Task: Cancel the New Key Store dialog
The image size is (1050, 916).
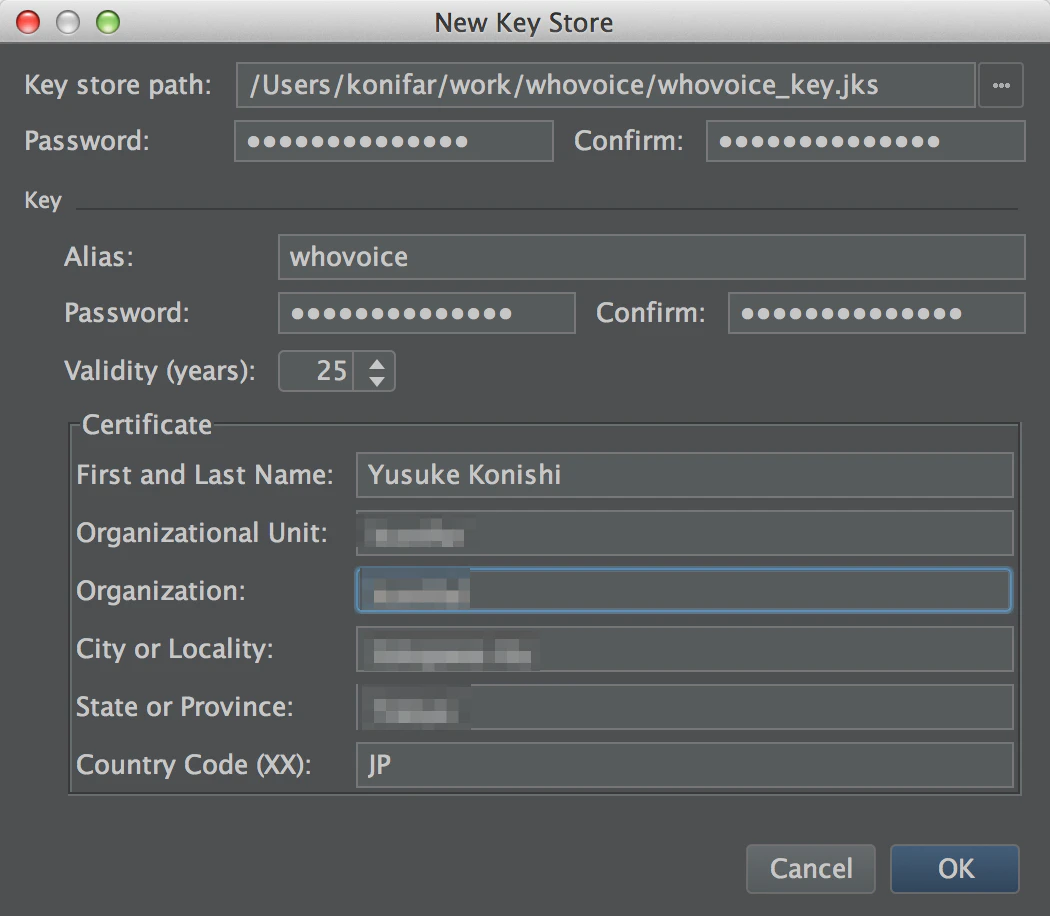Action: click(811, 868)
